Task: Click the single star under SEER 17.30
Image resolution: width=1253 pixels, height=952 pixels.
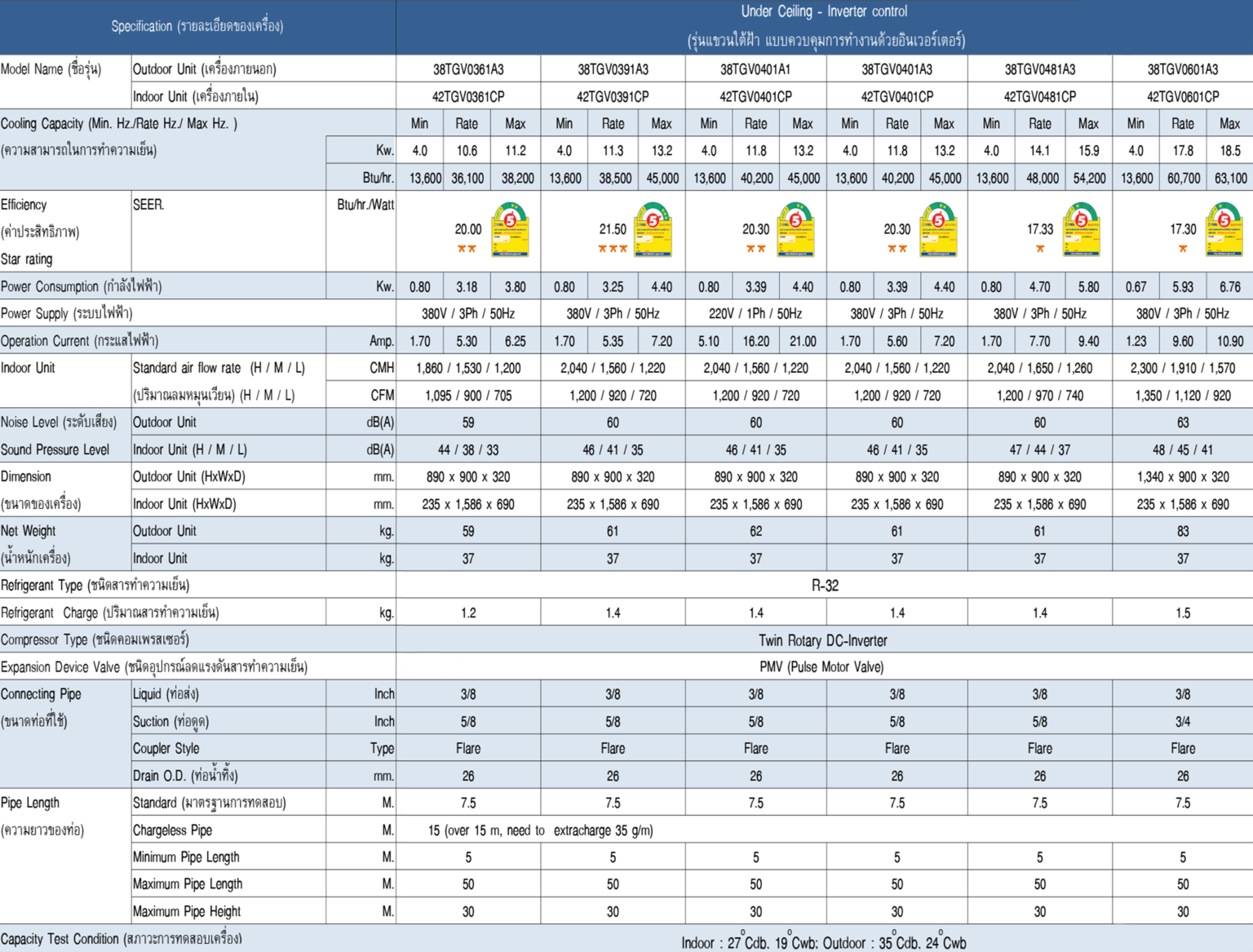Action: click(x=1183, y=249)
